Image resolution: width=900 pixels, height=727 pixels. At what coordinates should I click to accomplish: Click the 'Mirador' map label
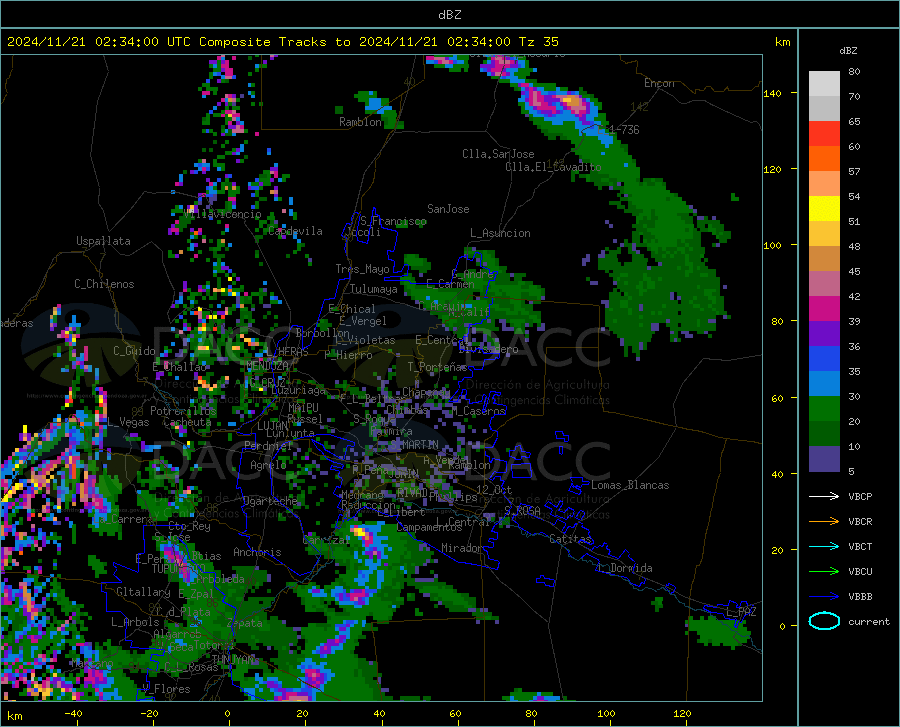click(x=462, y=548)
